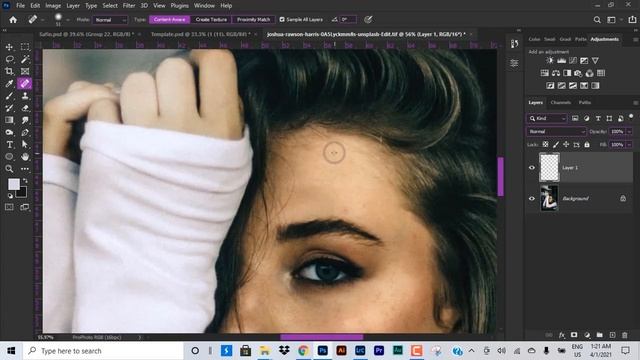
Task: Select the Pen tool
Action: pos(25,132)
